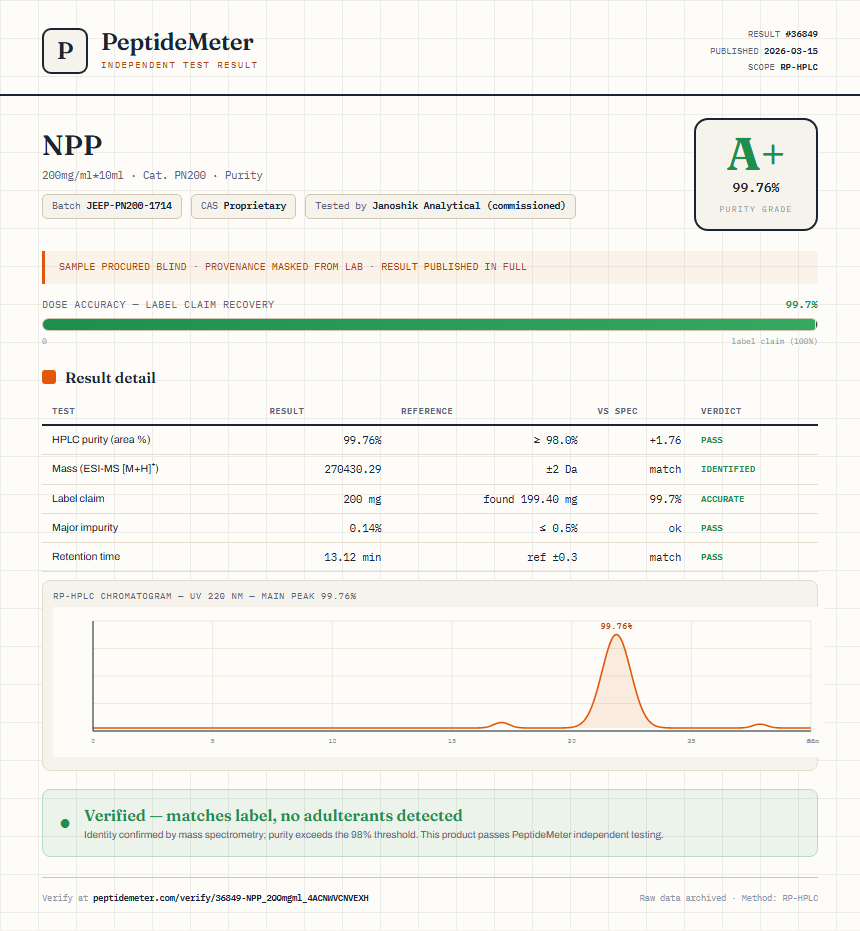Click the 270430.29 mass result value
This screenshot has height=931, width=860.
coord(353,469)
